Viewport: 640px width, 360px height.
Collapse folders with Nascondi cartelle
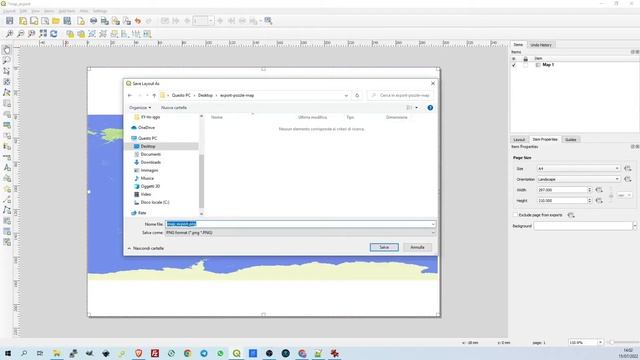(146, 248)
